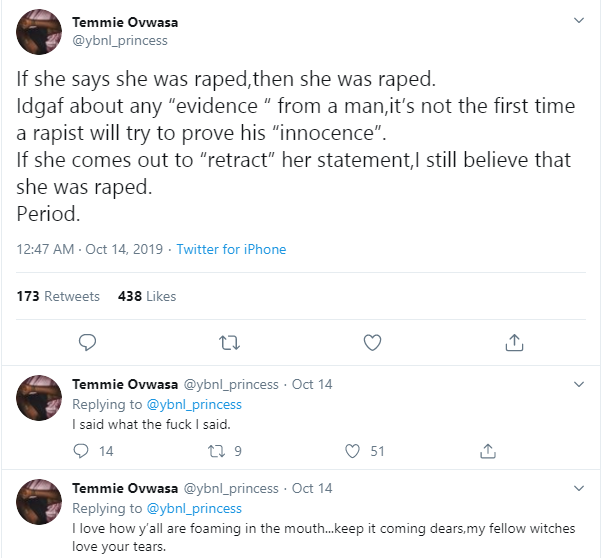Viewport: 602px width, 558px height.
Task: View the 438 Likes list
Action: [146, 296]
